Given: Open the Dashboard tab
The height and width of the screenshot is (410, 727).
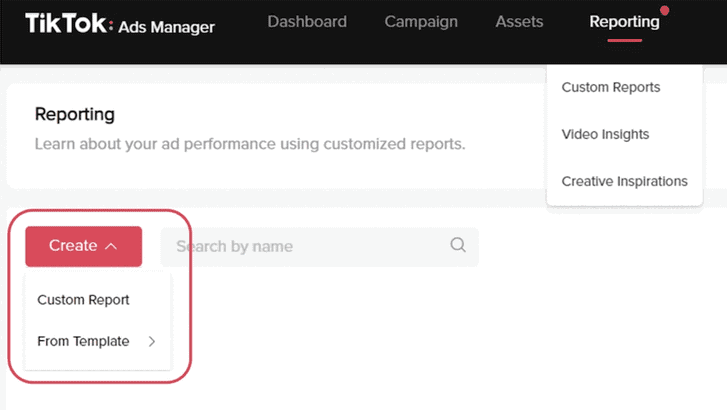Looking at the screenshot, I should [x=307, y=22].
